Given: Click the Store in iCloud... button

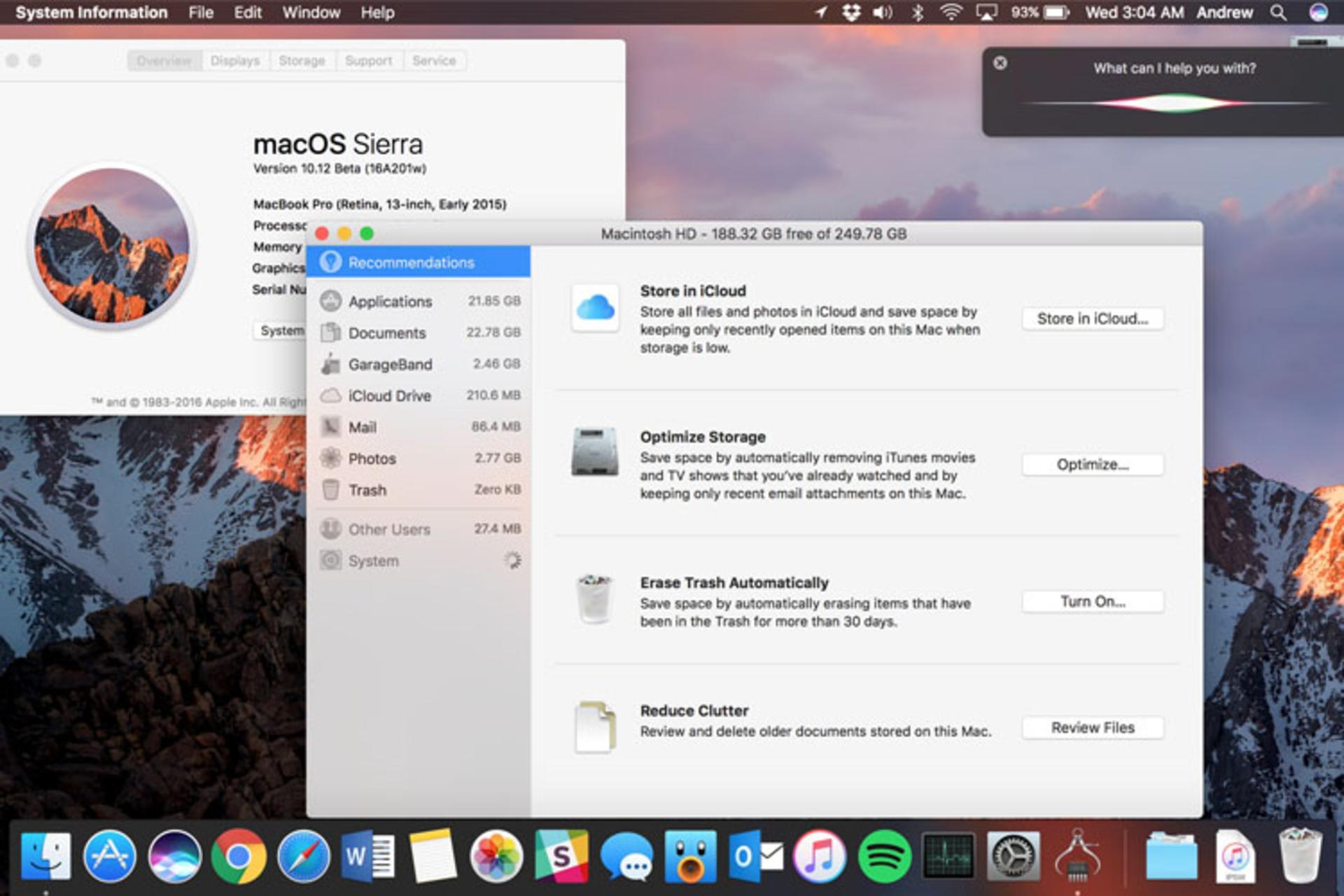Looking at the screenshot, I should tap(1093, 319).
